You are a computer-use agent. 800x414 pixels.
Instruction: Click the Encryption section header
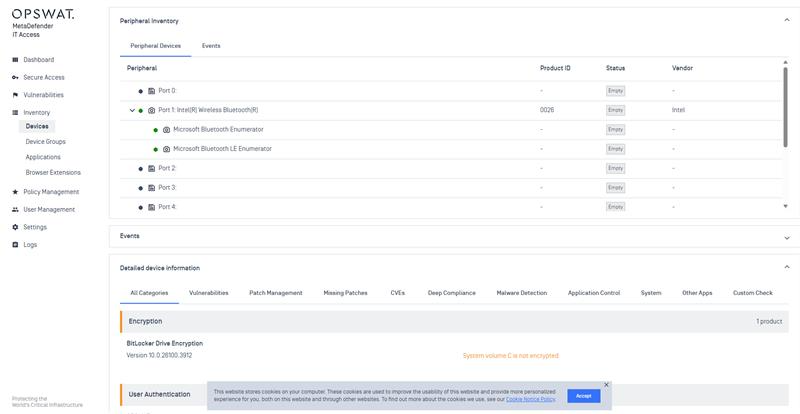click(x=454, y=322)
